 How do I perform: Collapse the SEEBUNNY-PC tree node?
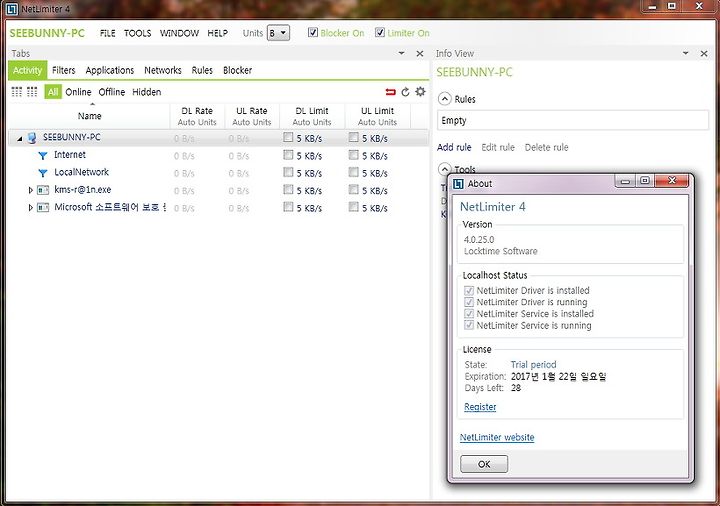pos(20,138)
